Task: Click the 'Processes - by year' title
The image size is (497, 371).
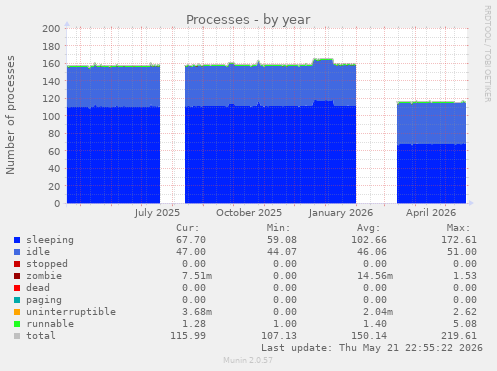Action: (x=248, y=20)
